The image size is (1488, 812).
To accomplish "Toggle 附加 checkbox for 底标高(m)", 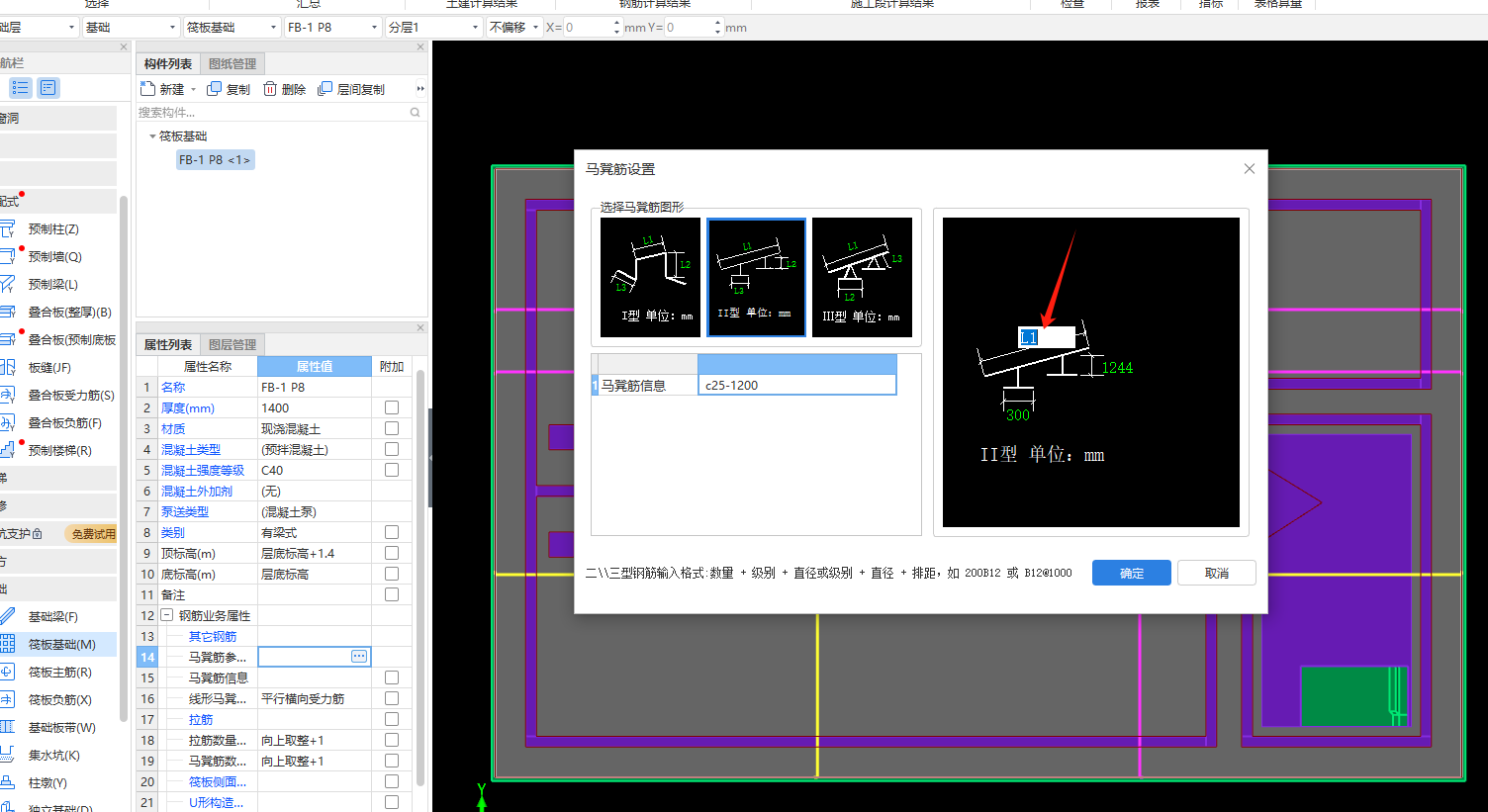I will click(x=392, y=574).
